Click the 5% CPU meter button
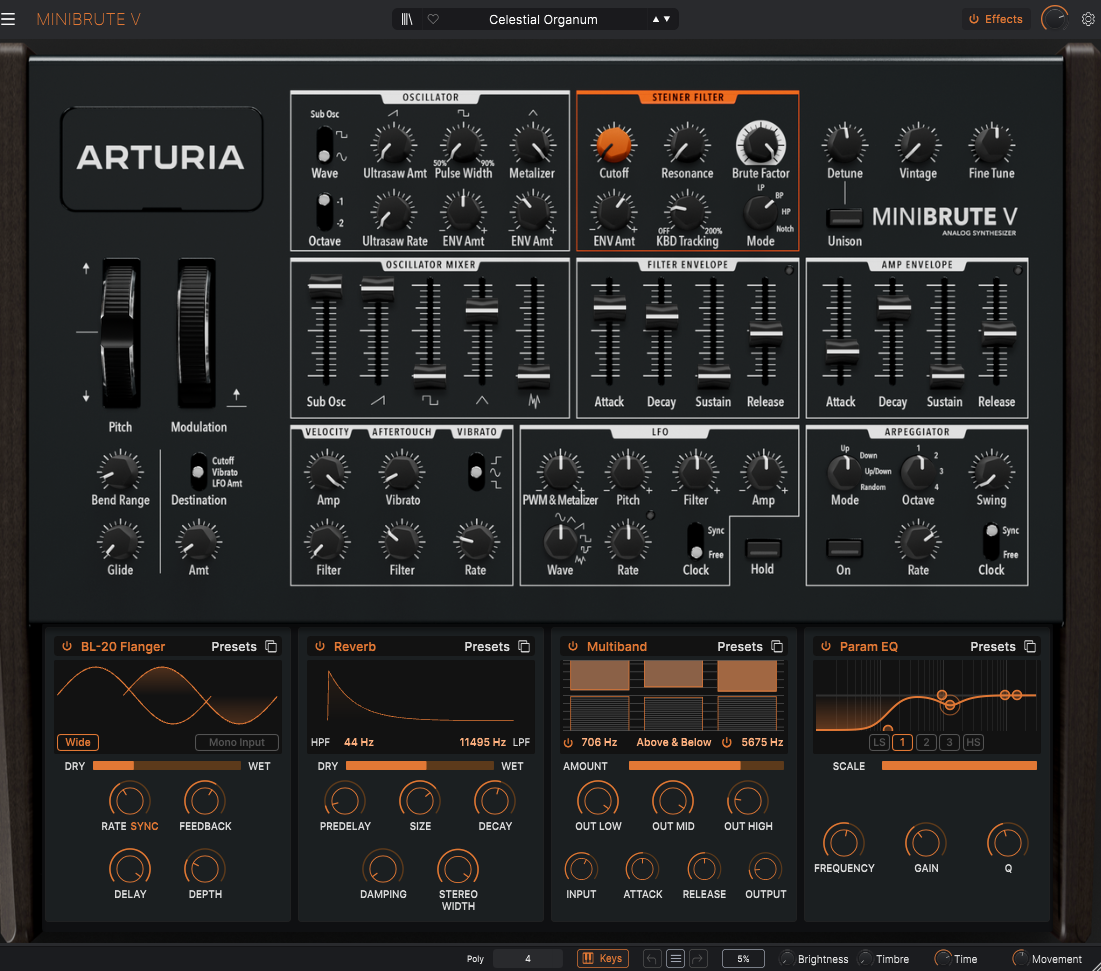The width and height of the screenshot is (1101, 971). [x=743, y=958]
